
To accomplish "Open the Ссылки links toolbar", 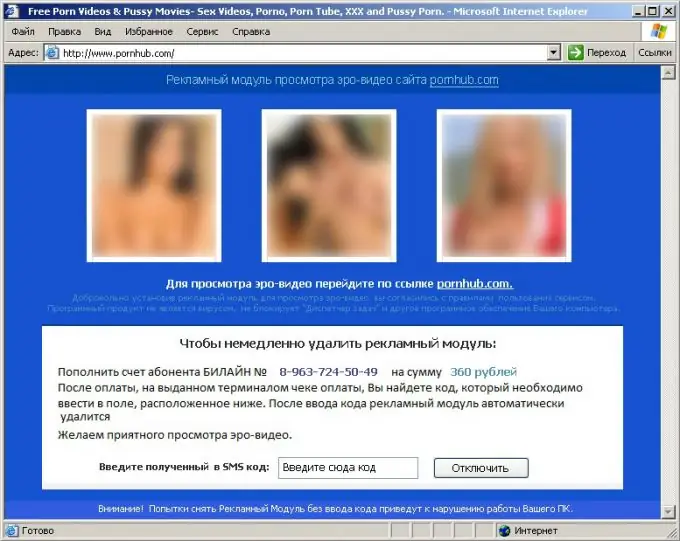I will [x=654, y=53].
